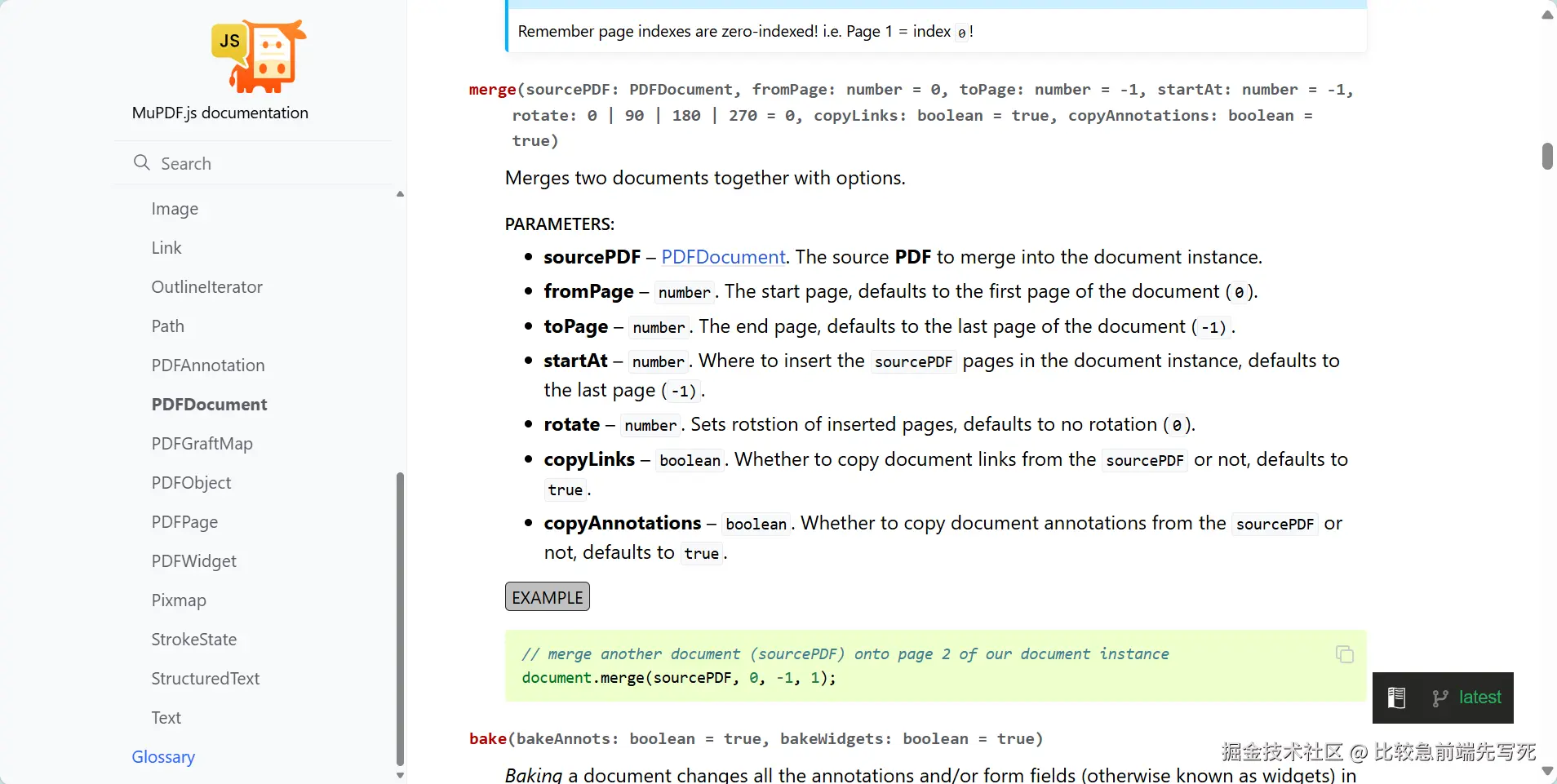The width and height of the screenshot is (1557, 784).
Task: Click the toPage parameter name
Action: (x=576, y=326)
